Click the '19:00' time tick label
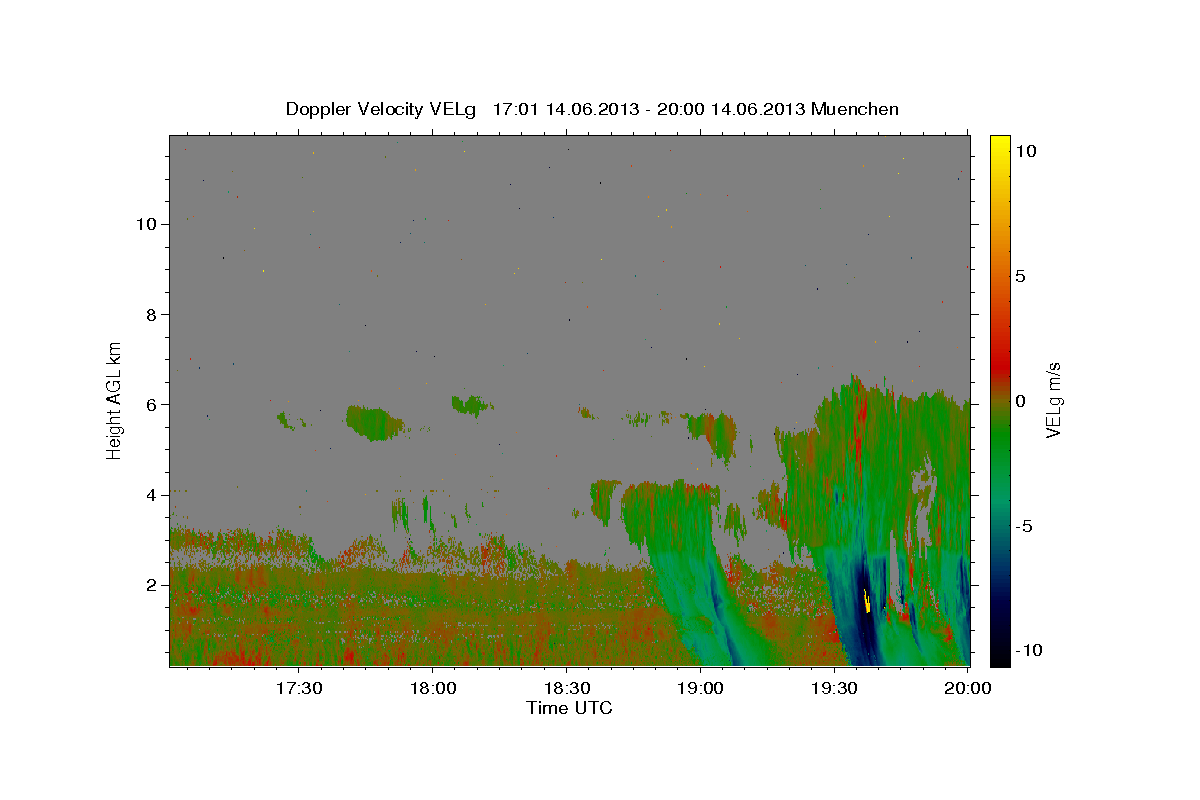 click(700, 689)
